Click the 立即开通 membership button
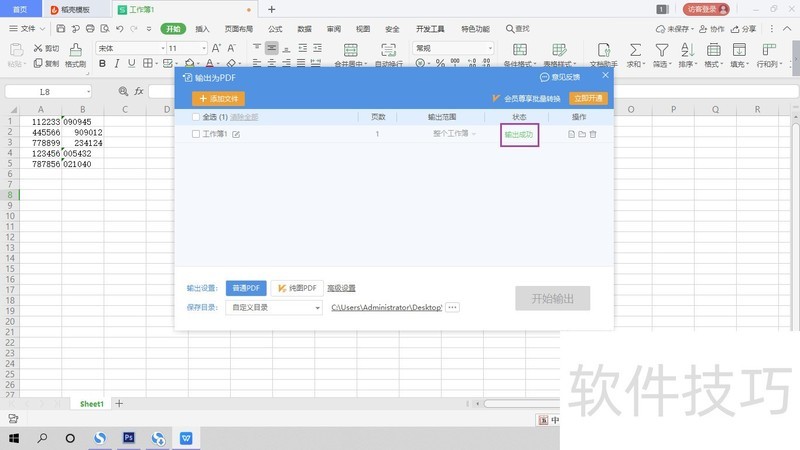The height and width of the screenshot is (450, 800). click(588, 98)
